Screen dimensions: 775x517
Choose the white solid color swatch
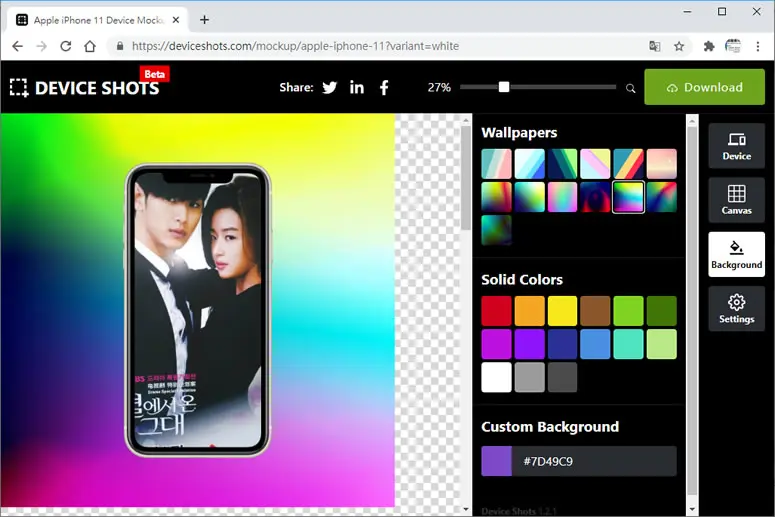[x=496, y=377]
